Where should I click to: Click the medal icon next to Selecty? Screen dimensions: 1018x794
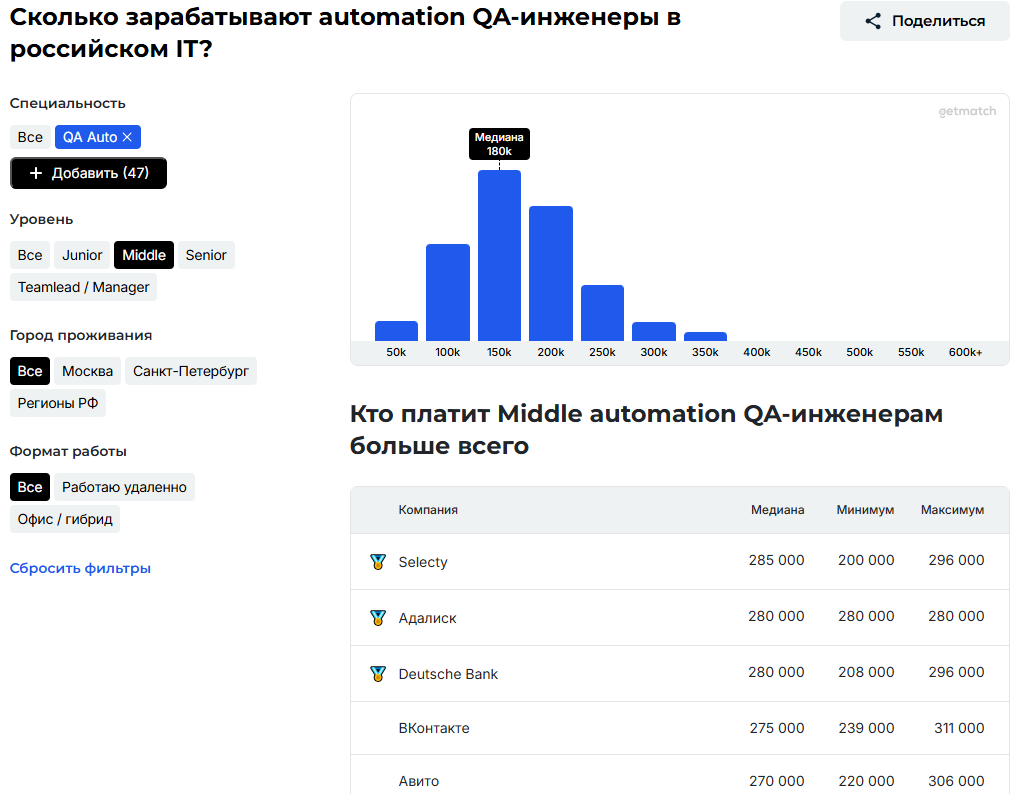coord(377,562)
